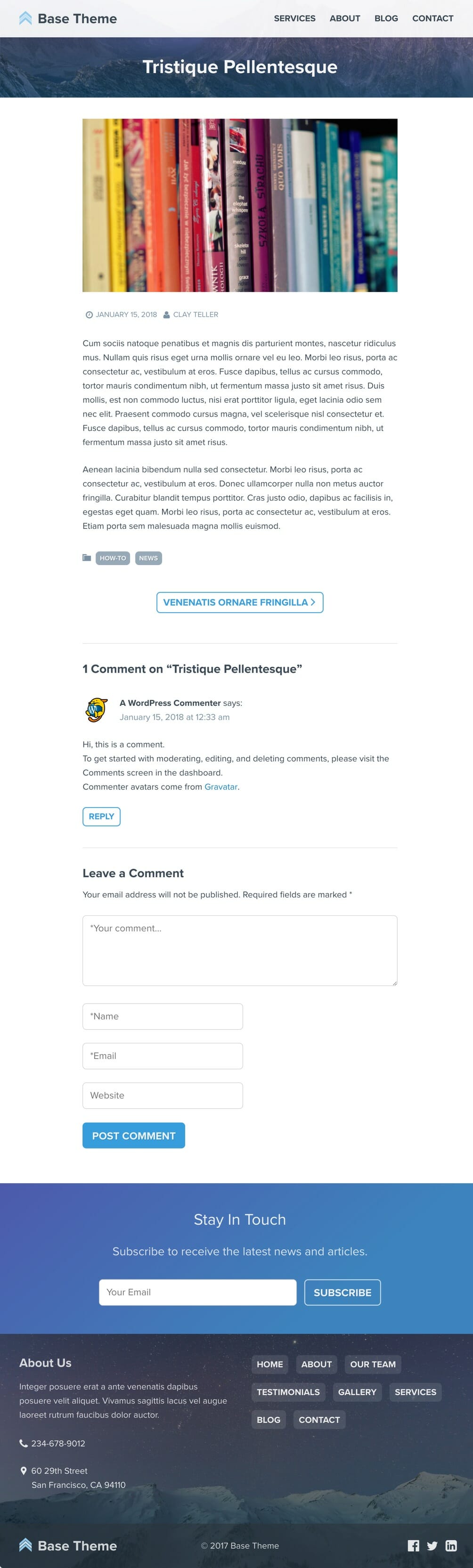Go to next post Venenatis Ornare Fringilla
473x1568 pixels.
[239, 603]
